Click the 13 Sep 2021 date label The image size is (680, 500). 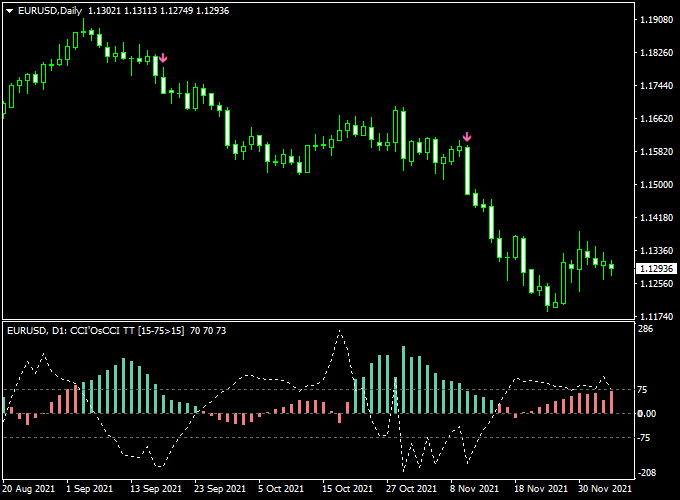click(x=156, y=489)
